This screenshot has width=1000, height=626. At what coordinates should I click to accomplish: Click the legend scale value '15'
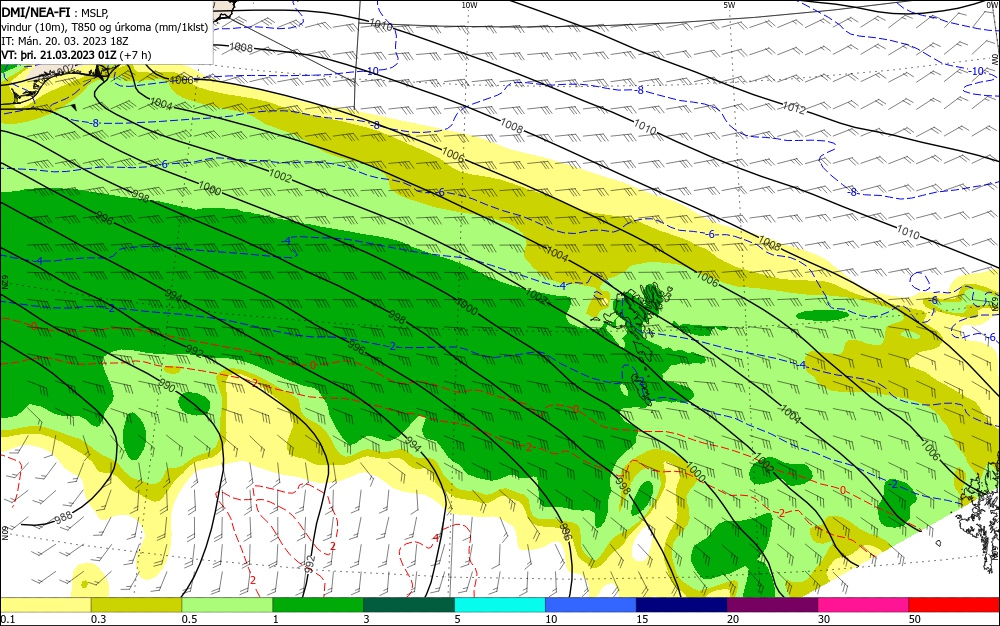click(642, 619)
